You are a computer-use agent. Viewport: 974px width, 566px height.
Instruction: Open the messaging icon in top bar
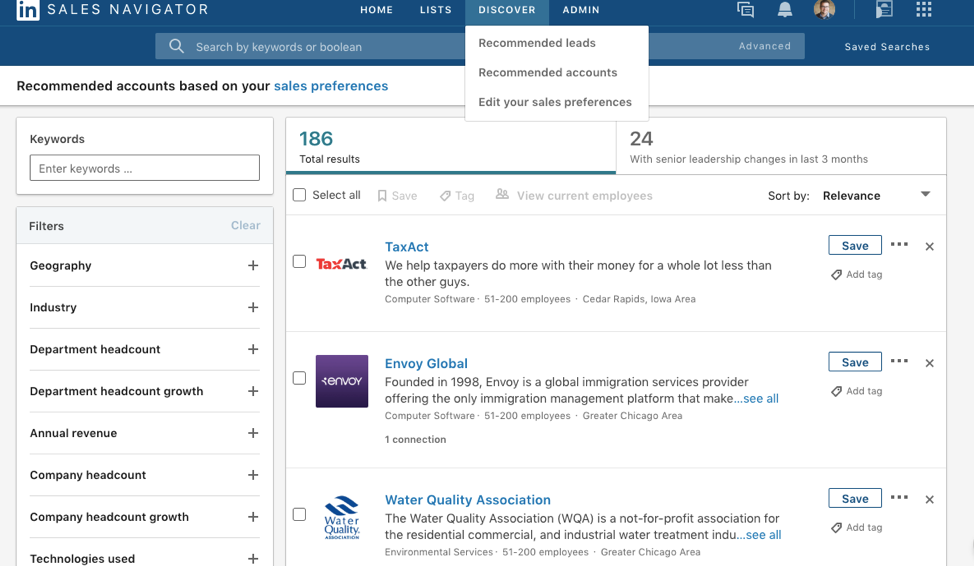click(x=745, y=9)
